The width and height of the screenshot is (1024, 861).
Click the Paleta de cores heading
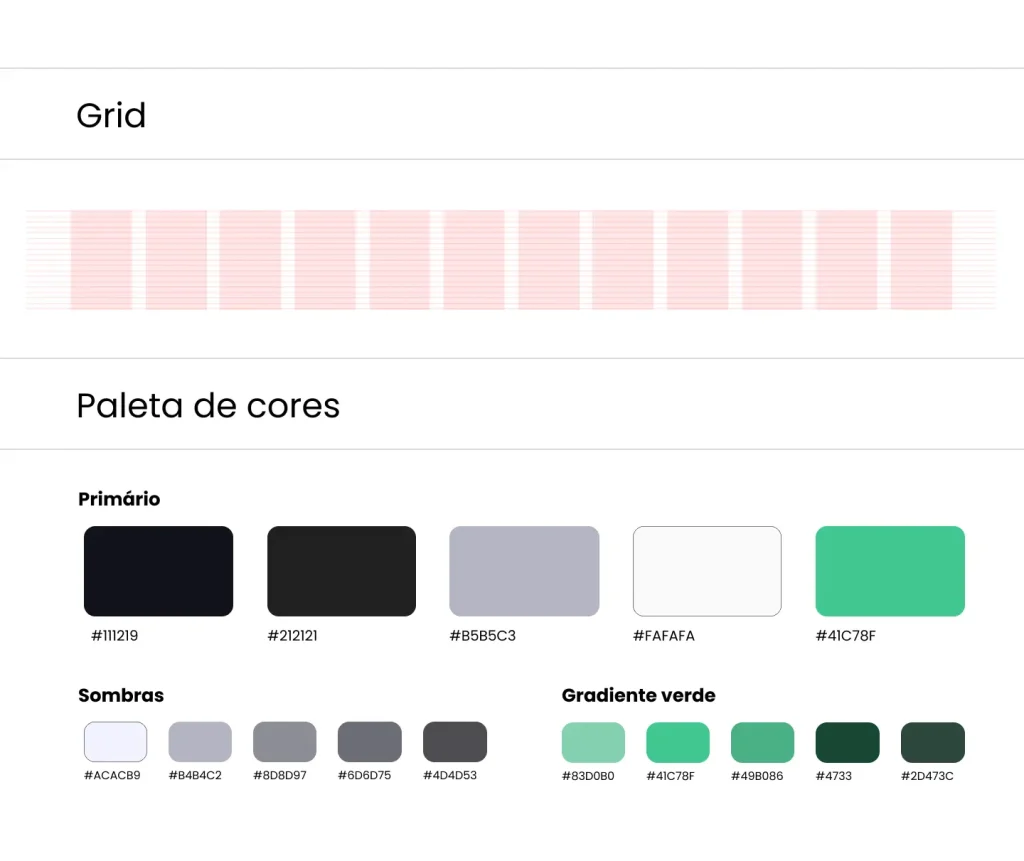[x=208, y=406]
